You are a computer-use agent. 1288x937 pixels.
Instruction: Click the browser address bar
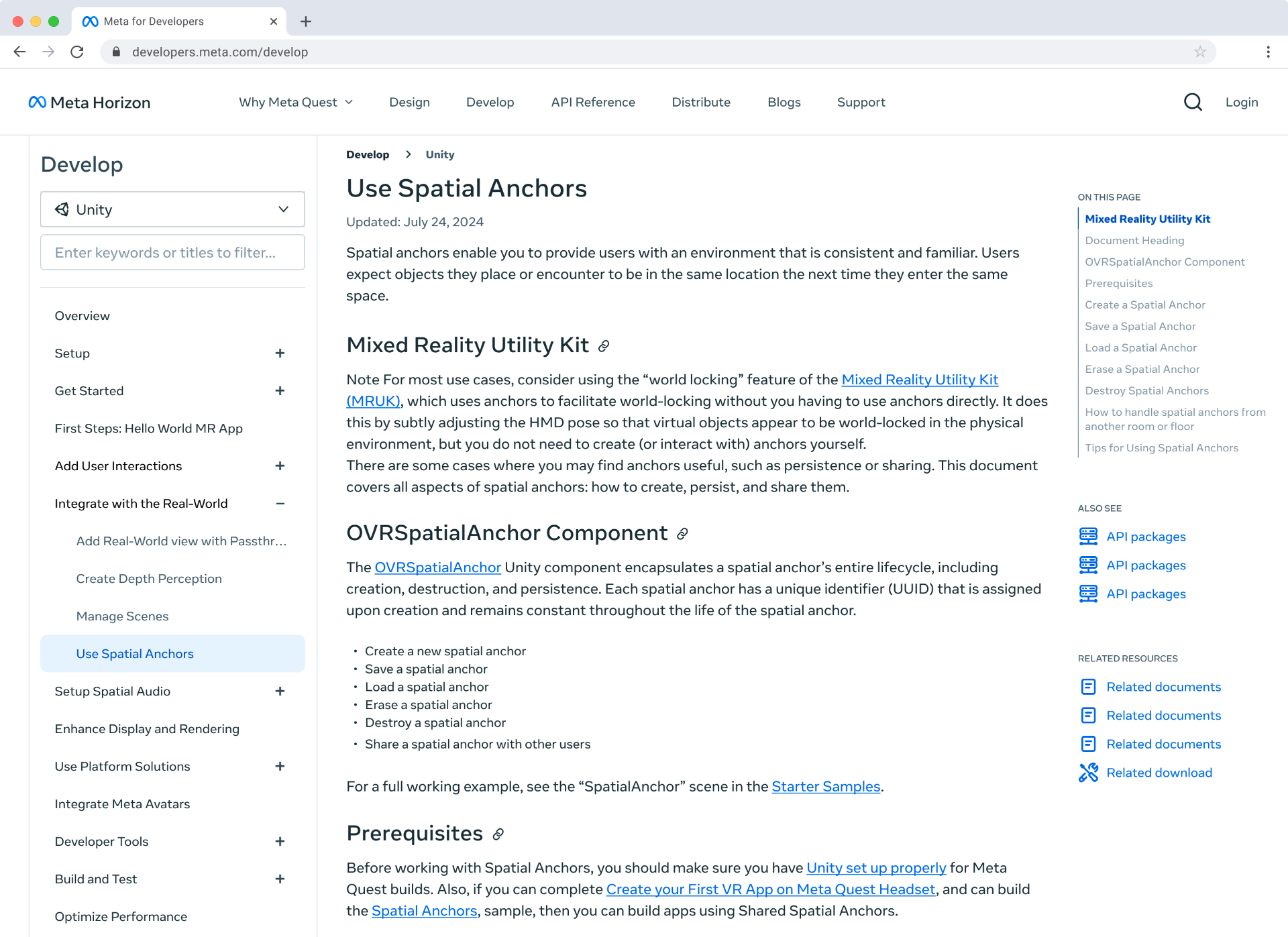pos(657,52)
